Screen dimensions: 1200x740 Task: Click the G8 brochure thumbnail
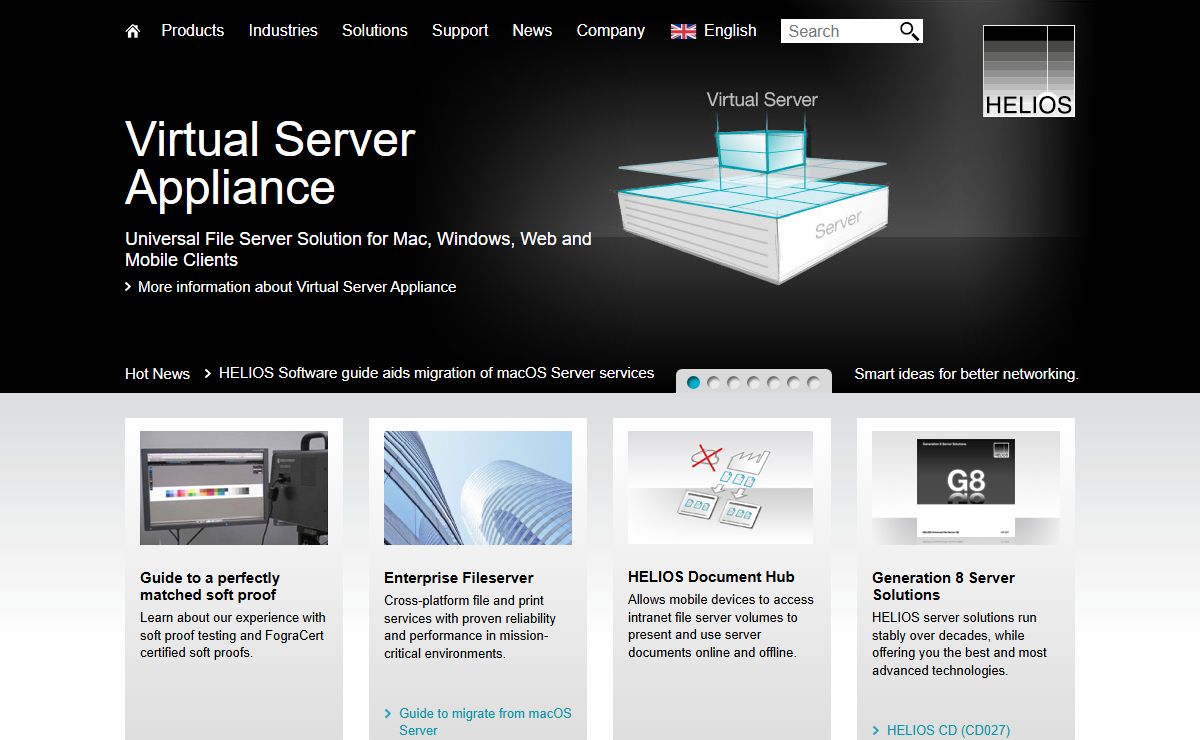(966, 488)
